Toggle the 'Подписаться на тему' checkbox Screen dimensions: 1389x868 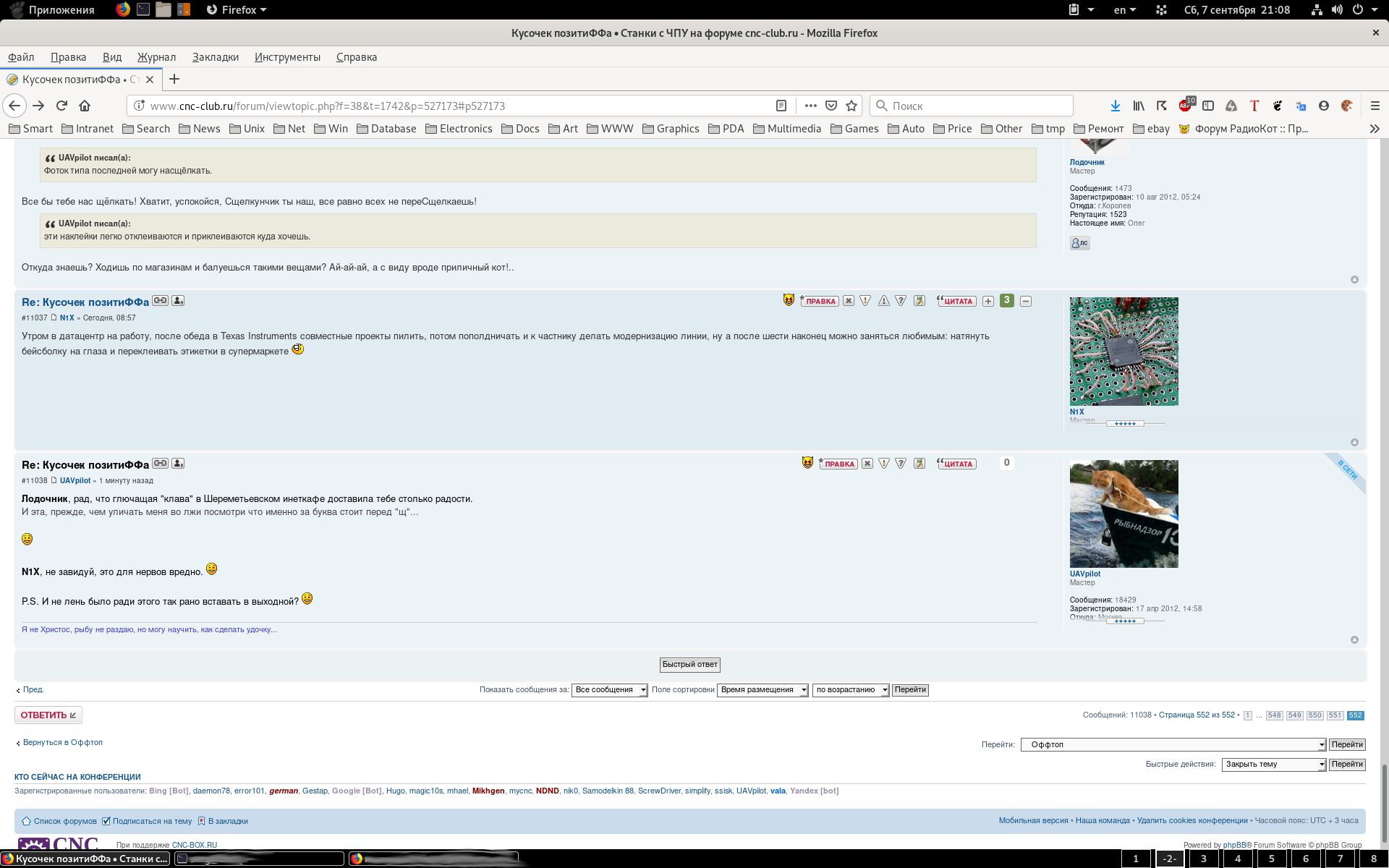click(106, 821)
